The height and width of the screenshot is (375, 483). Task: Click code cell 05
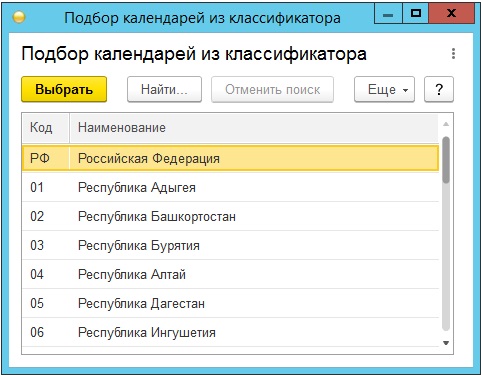pos(46,303)
